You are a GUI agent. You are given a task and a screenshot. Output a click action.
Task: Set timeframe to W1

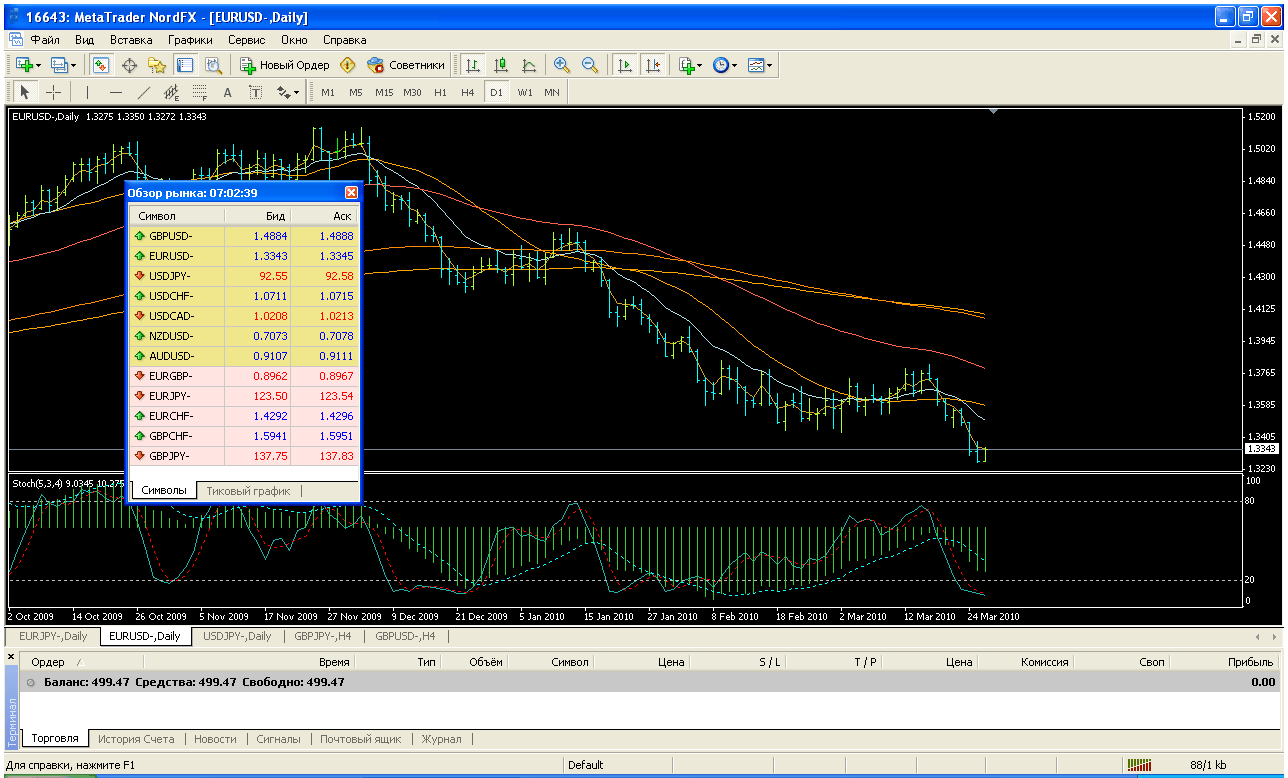click(525, 92)
